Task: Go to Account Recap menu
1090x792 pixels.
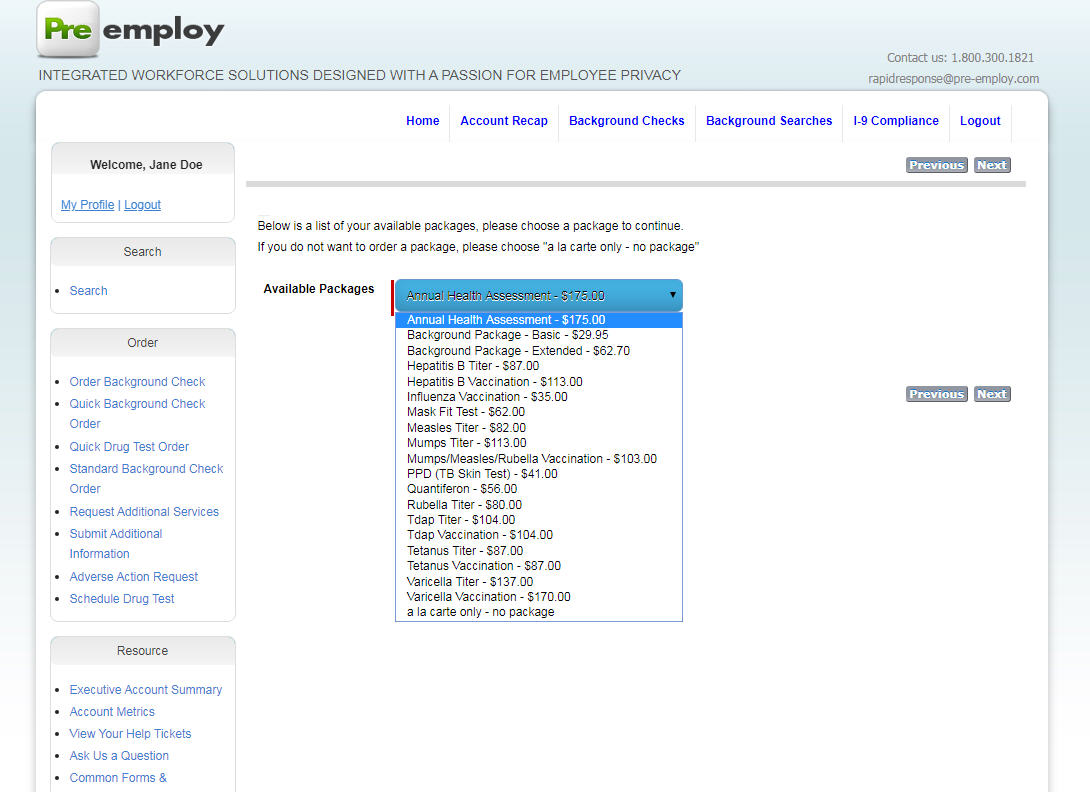Action: [x=503, y=121]
